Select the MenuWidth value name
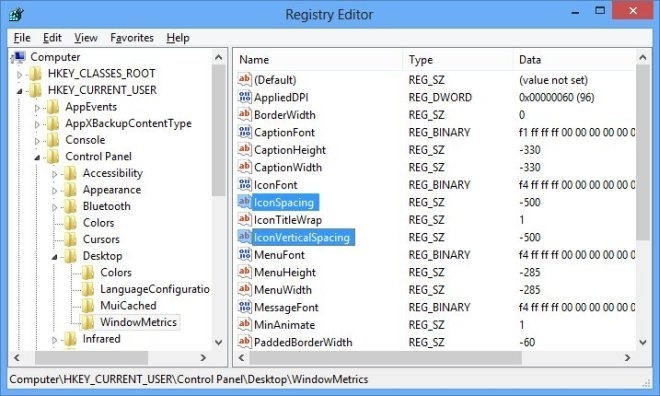The width and height of the screenshot is (660, 396). tap(283, 290)
